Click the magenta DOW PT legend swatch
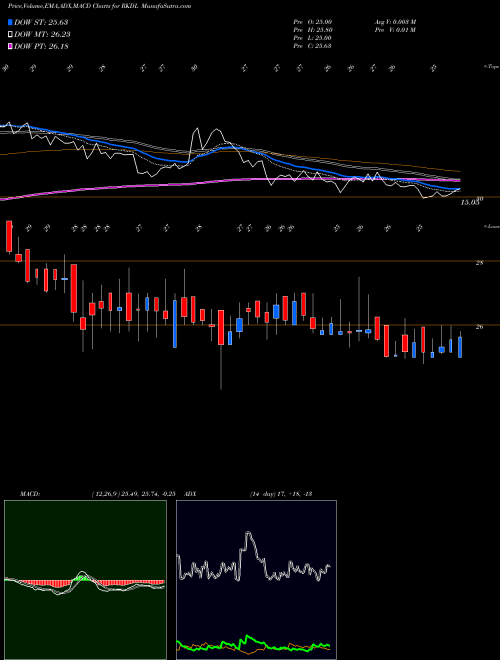 (11, 47)
